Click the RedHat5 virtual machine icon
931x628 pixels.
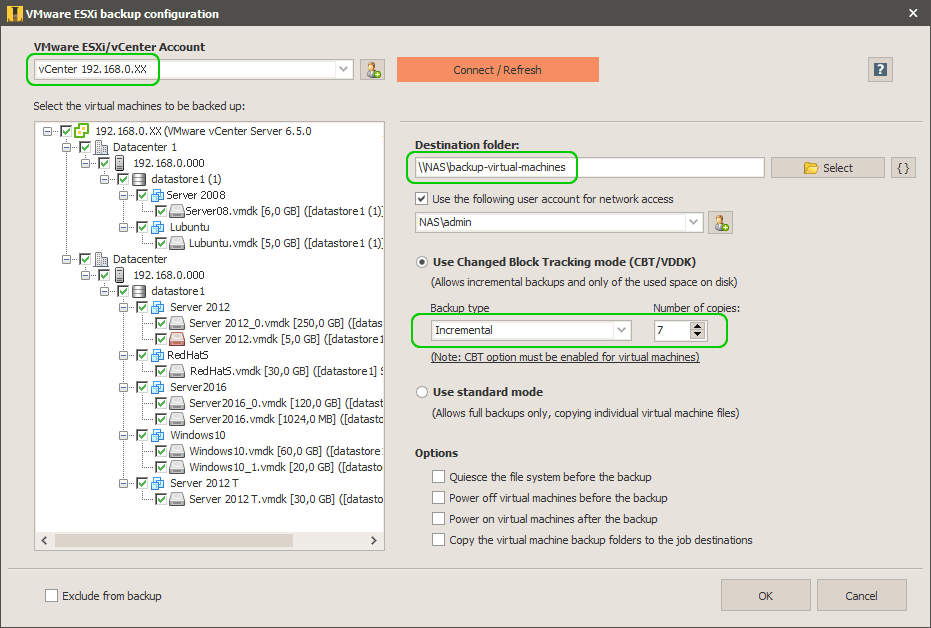click(158, 355)
